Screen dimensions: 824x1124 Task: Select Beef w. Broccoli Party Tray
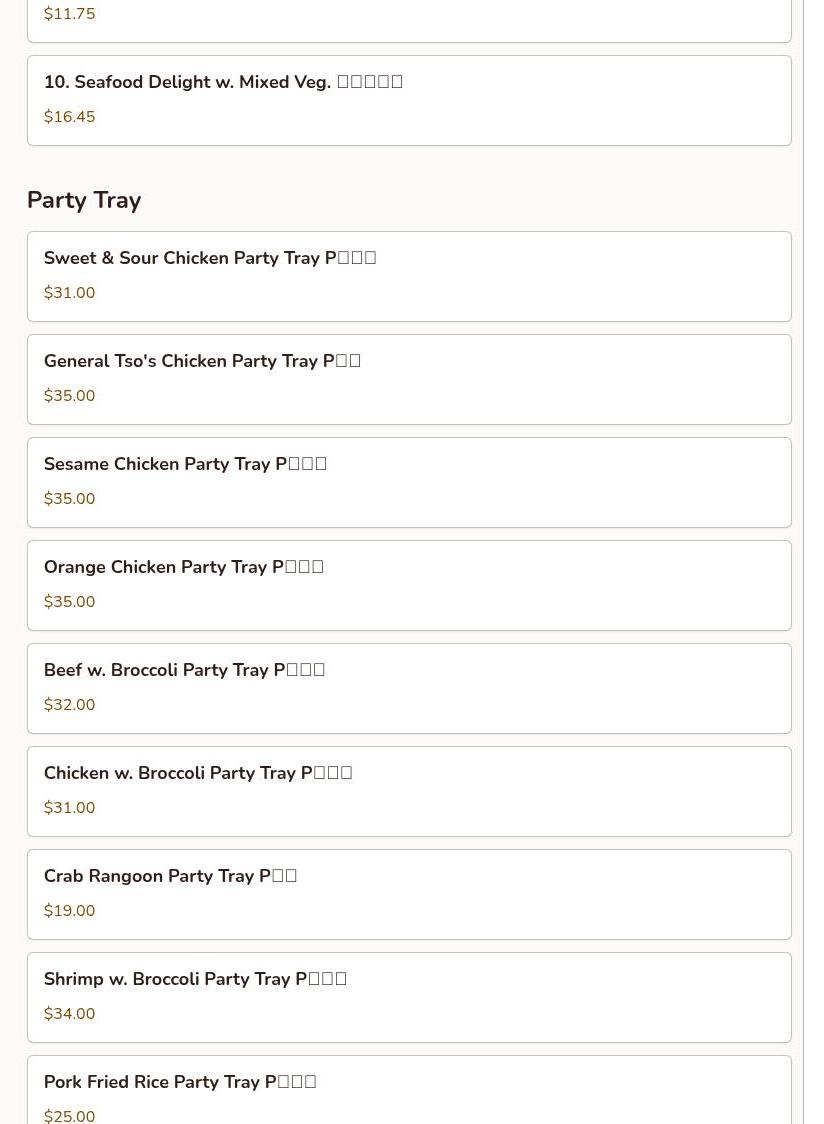click(x=184, y=670)
